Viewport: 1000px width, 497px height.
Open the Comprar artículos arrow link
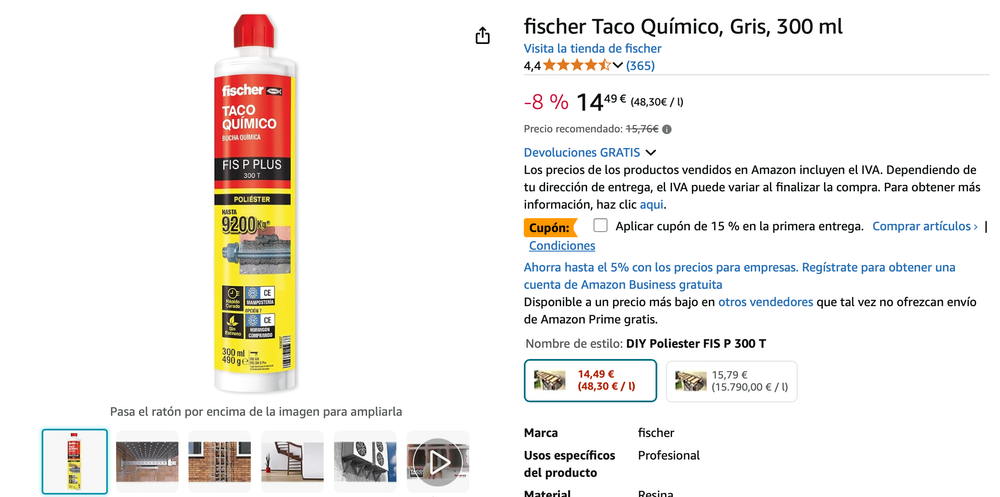coord(925,226)
